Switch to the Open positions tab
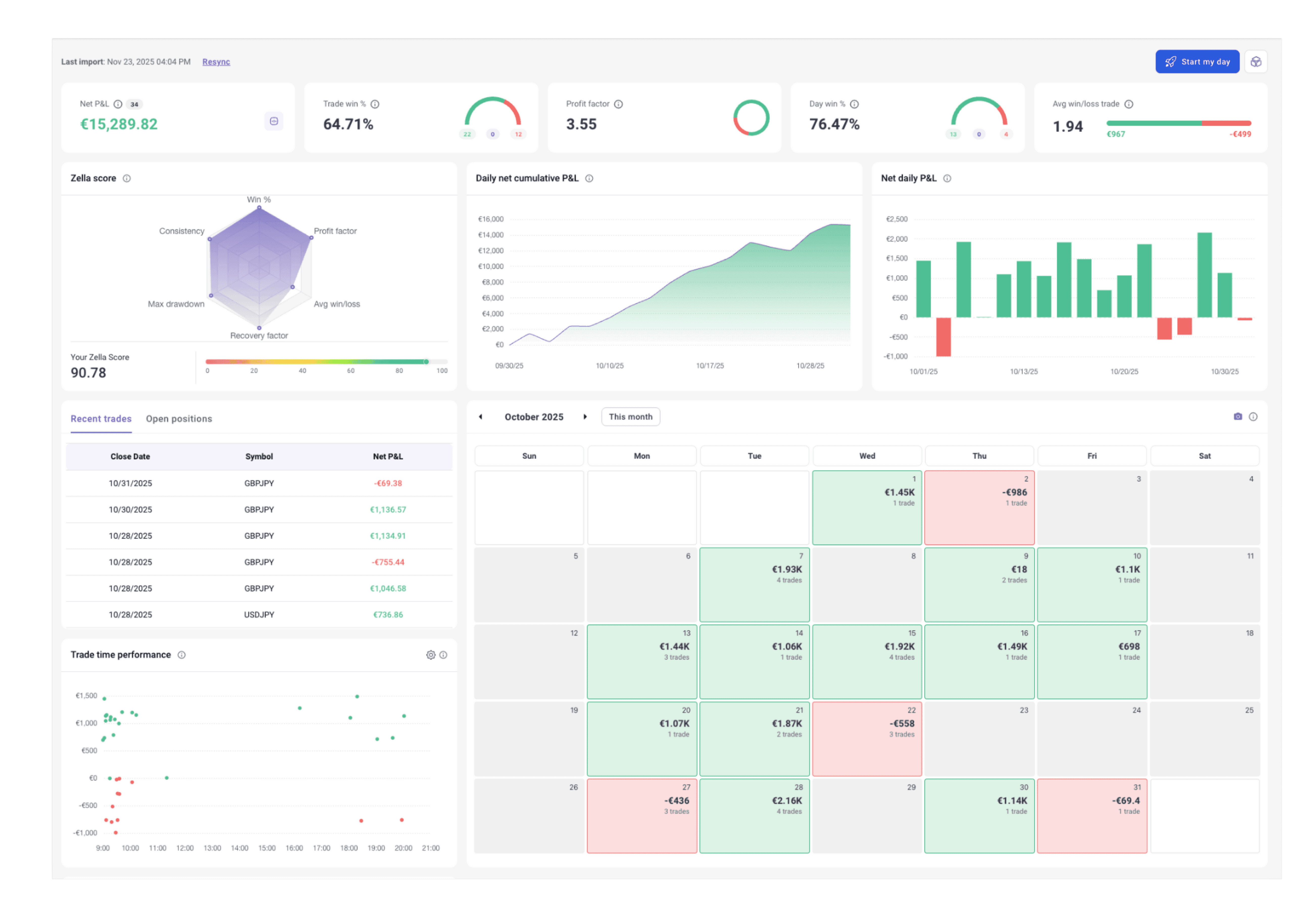 pos(179,419)
